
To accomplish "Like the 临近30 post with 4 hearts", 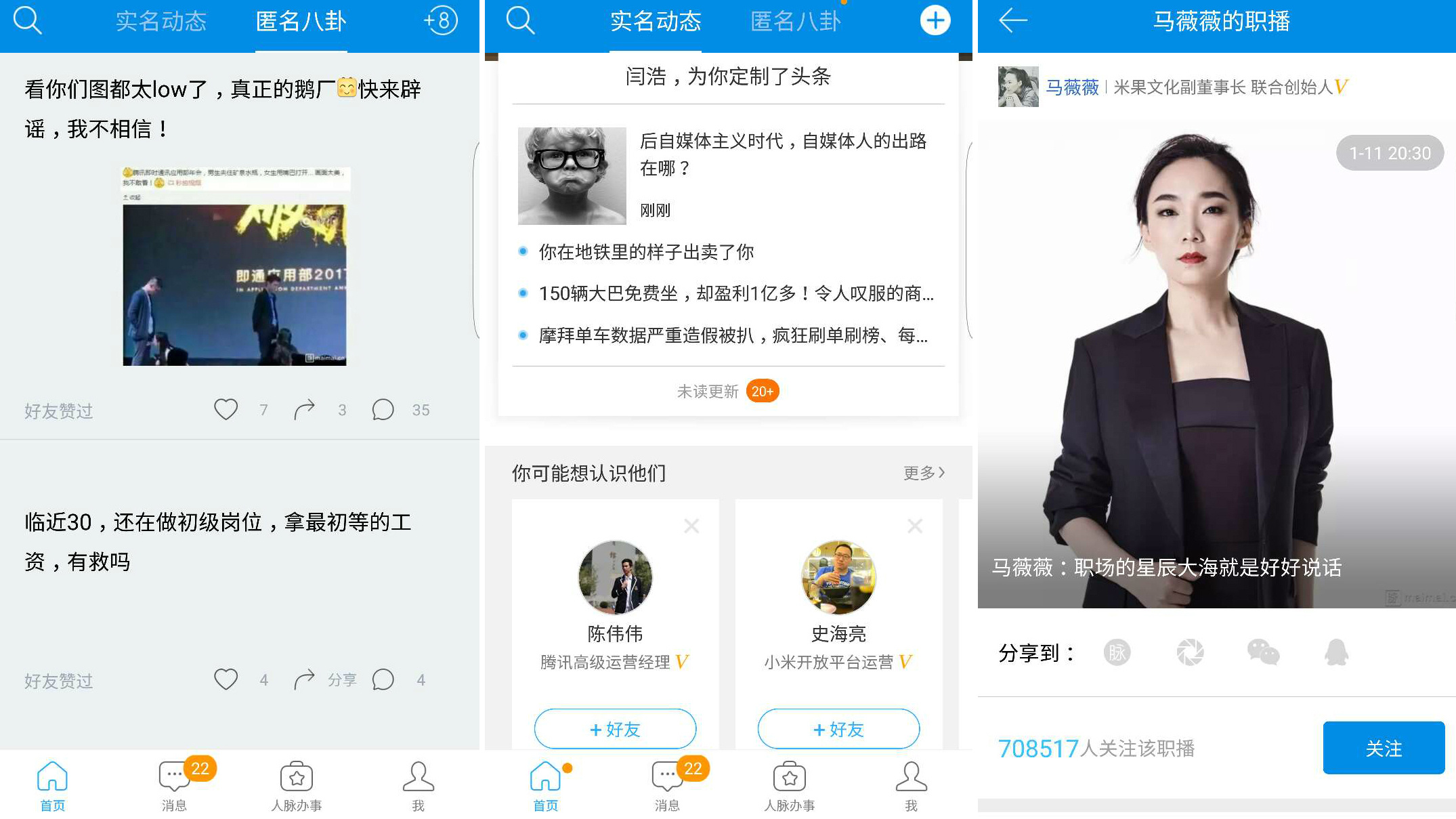I will (226, 679).
